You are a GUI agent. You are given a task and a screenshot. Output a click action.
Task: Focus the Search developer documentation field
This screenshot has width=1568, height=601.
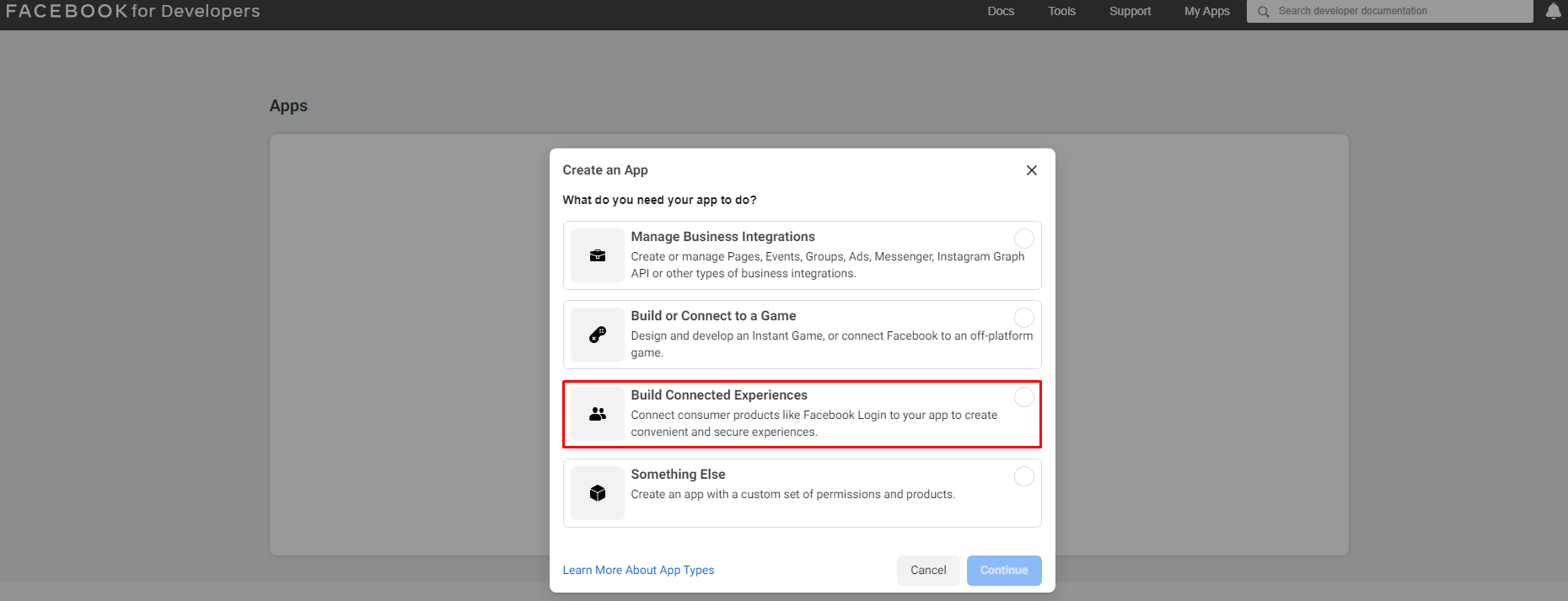point(1389,11)
